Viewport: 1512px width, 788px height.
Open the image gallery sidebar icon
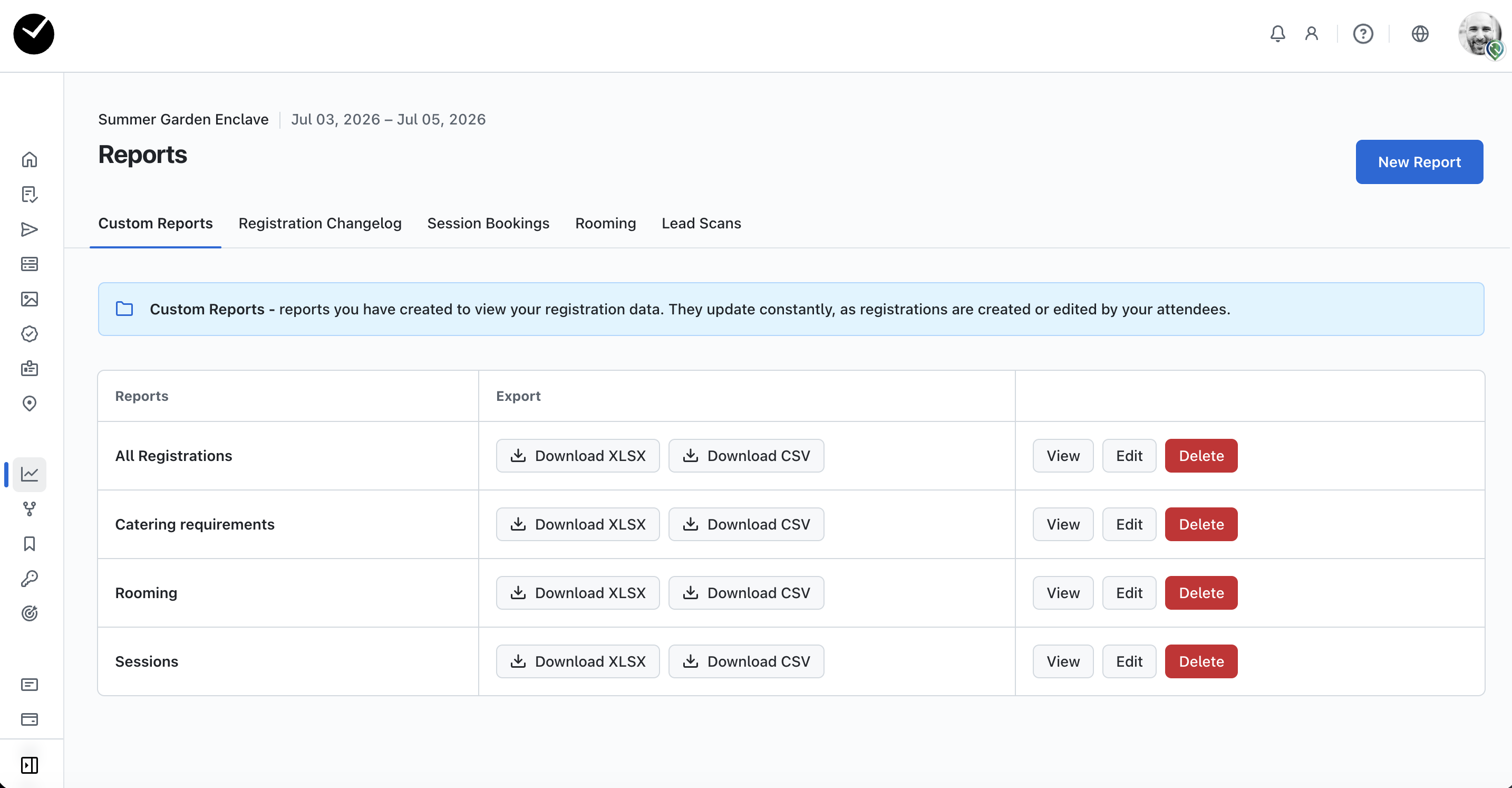tap(30, 299)
